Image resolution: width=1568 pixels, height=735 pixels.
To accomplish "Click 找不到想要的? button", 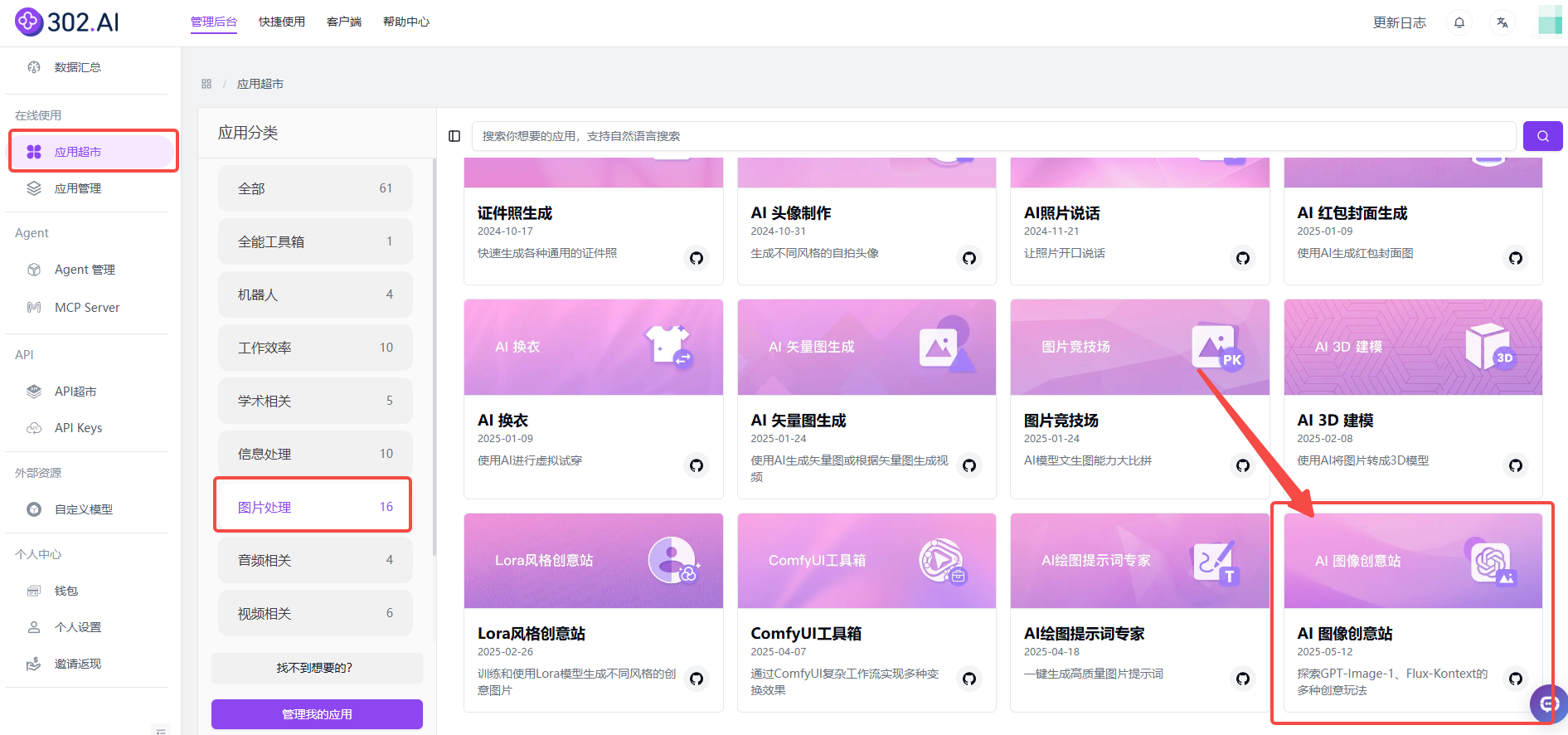I will point(317,668).
